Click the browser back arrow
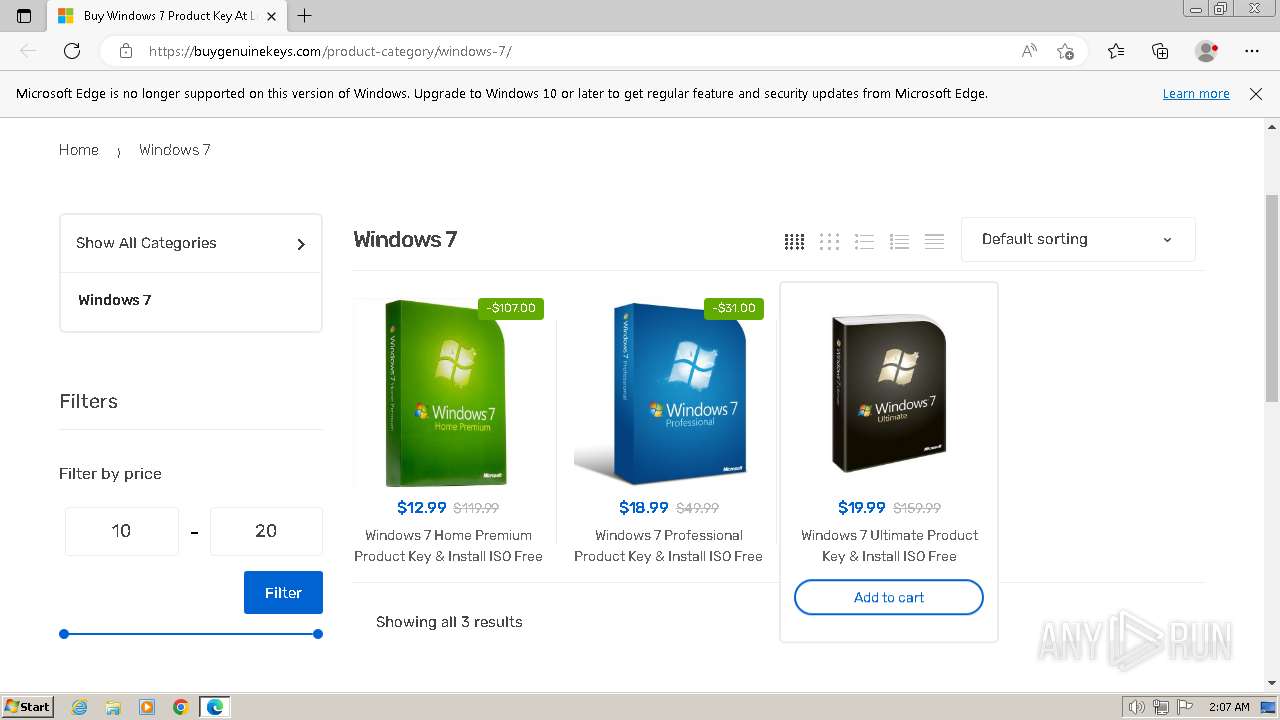This screenshot has height=720, width=1280. click(x=28, y=51)
